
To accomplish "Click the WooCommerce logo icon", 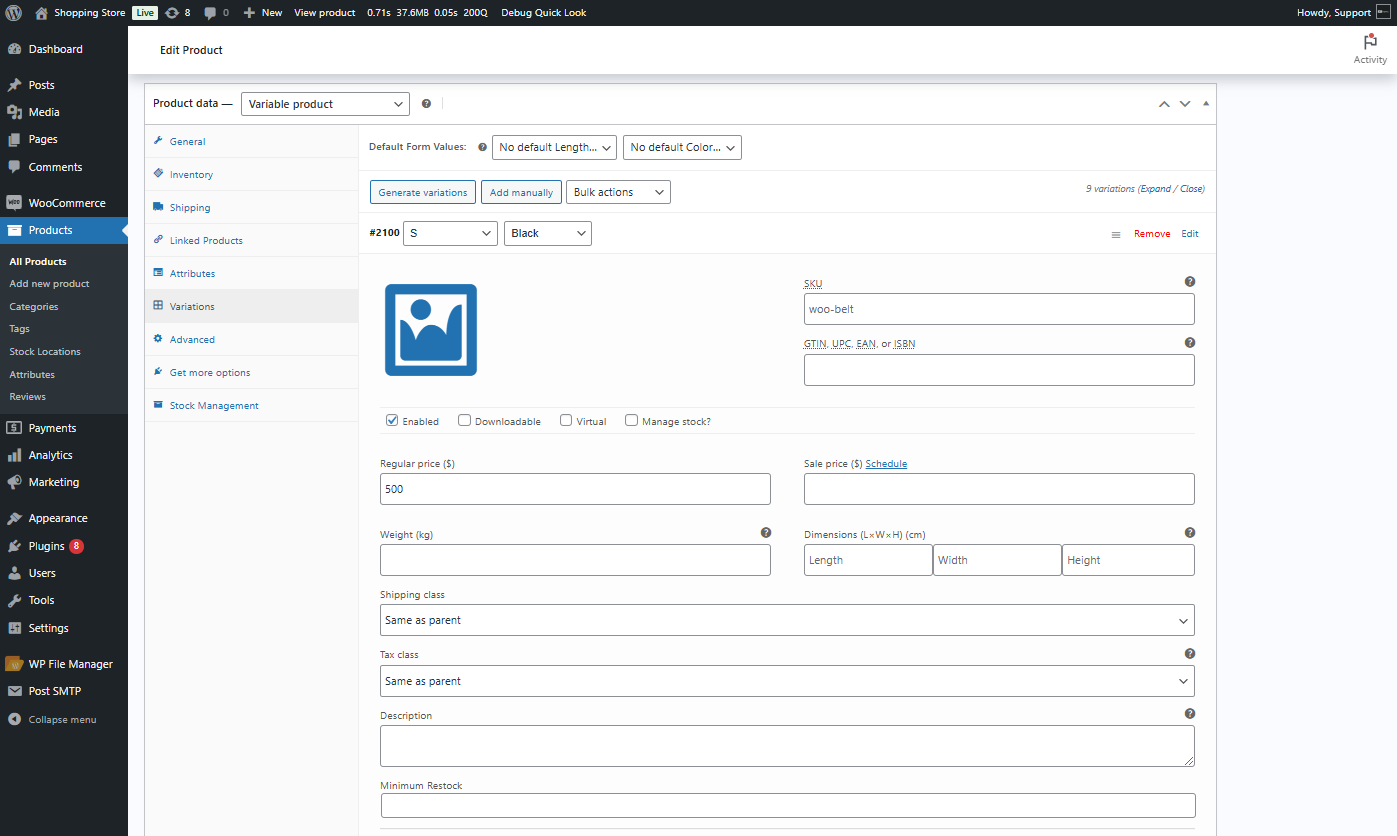I will pos(14,203).
